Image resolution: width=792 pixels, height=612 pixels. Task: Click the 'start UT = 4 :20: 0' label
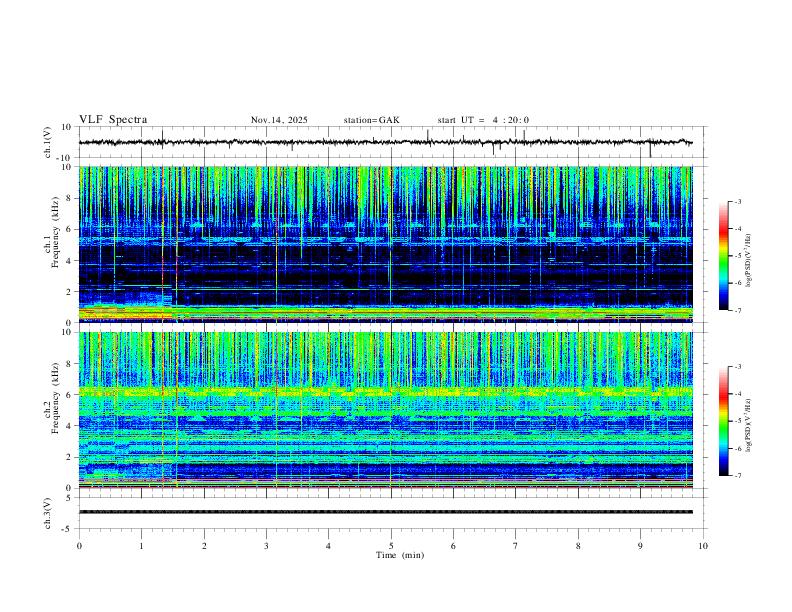coord(483,120)
